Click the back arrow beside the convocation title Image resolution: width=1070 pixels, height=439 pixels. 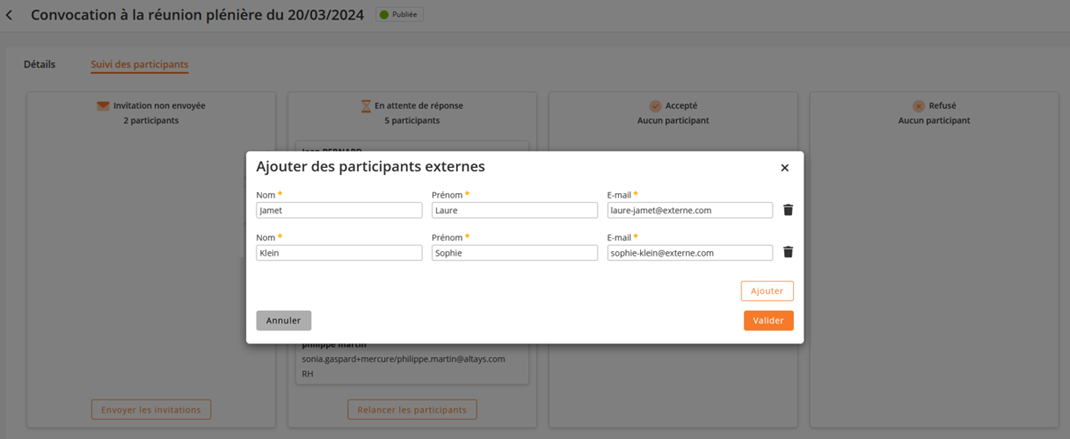click(x=10, y=15)
